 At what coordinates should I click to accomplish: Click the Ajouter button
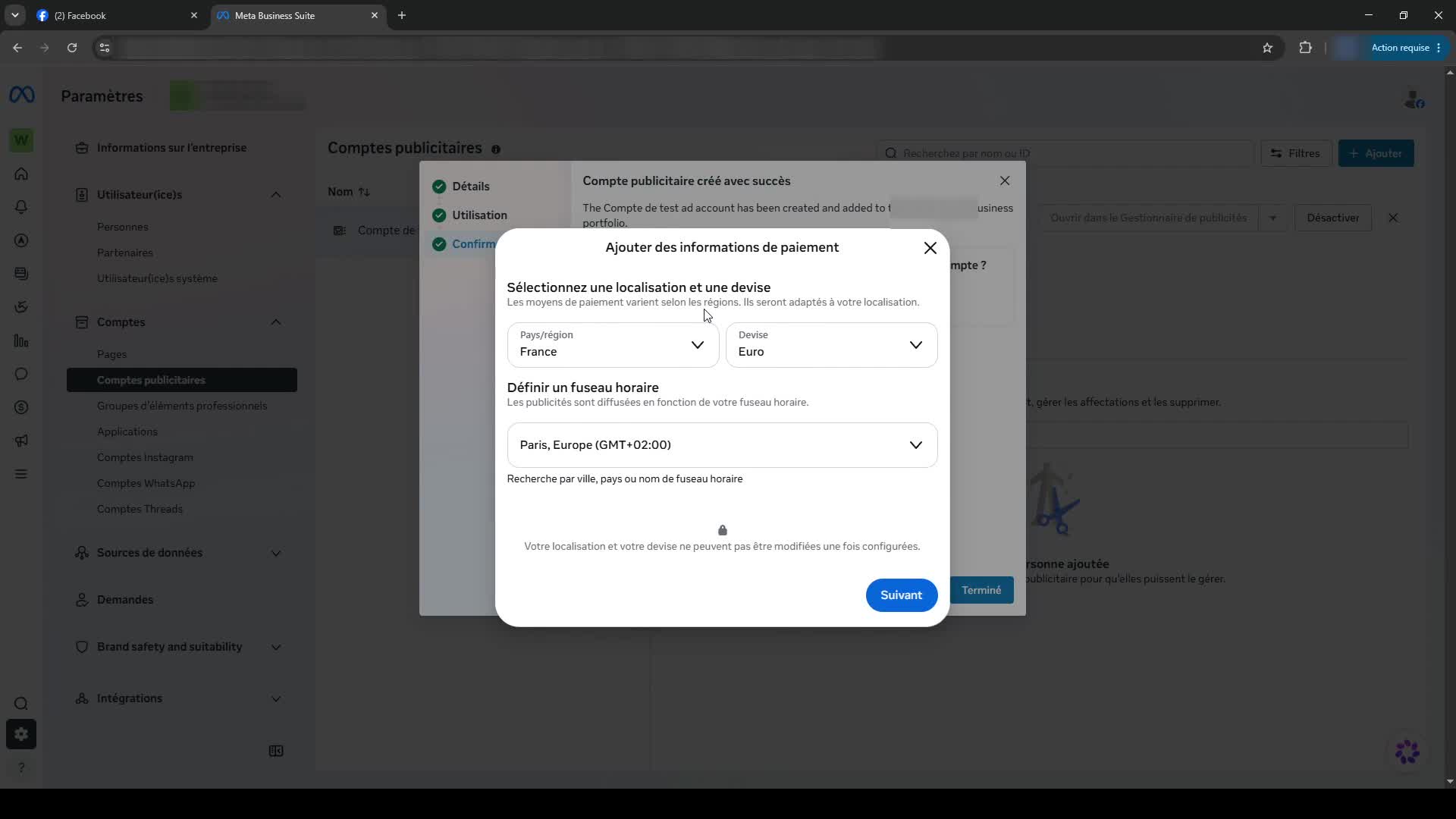click(1376, 153)
